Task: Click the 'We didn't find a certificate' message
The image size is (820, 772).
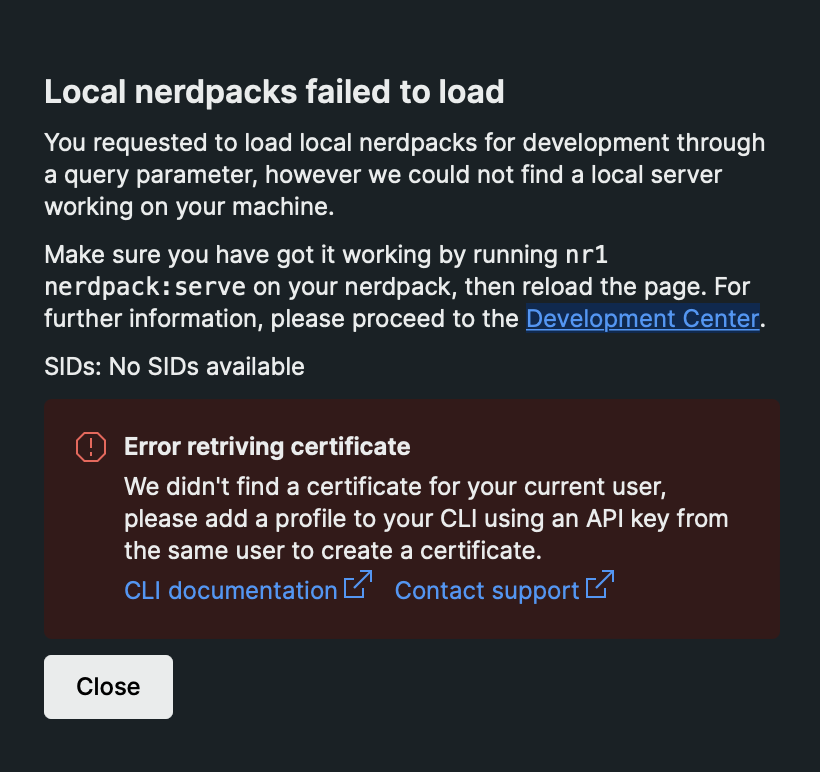Action: tap(426, 518)
